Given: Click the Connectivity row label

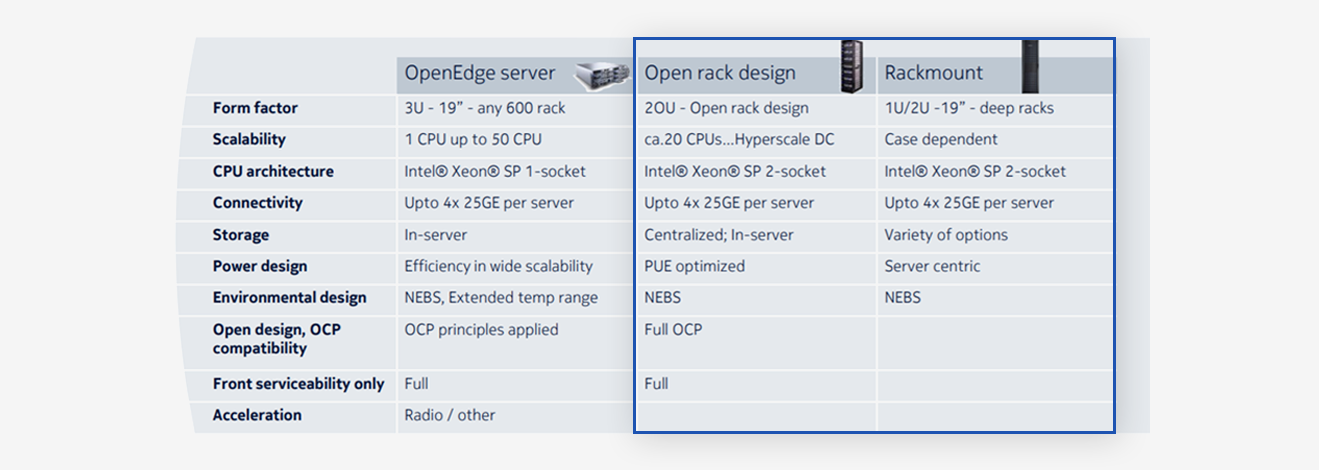Looking at the screenshot, I should (x=257, y=203).
